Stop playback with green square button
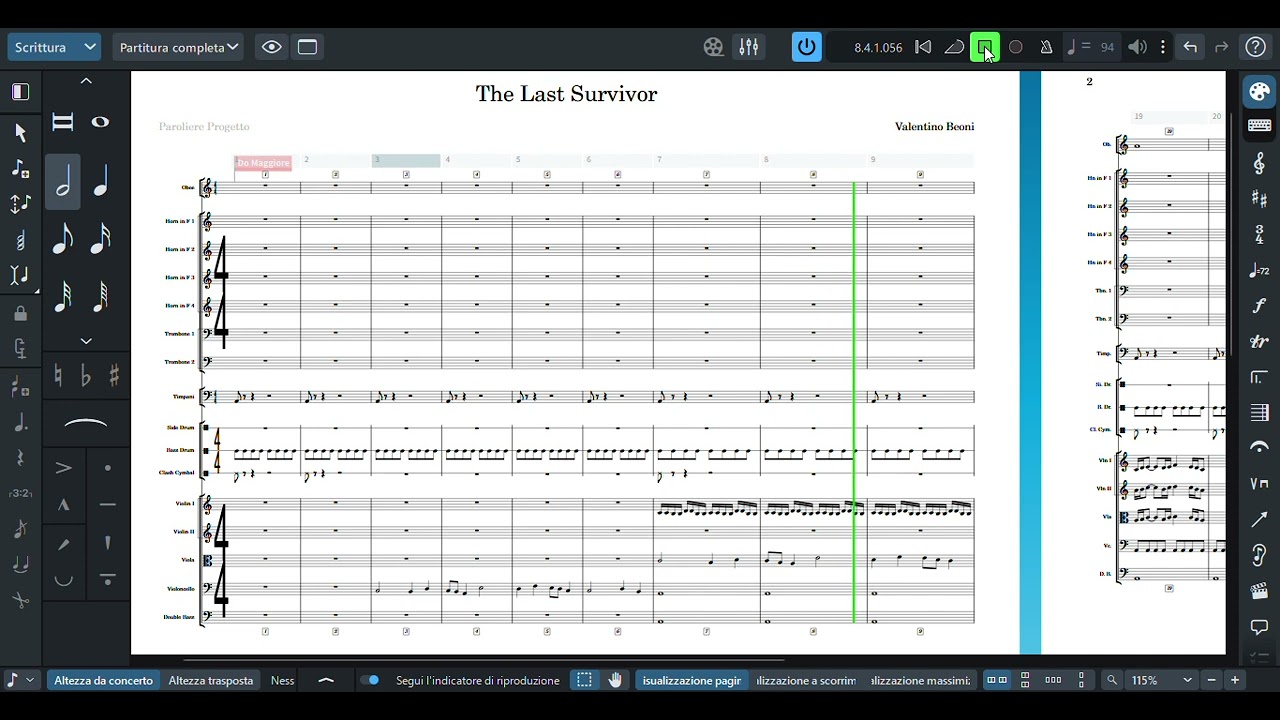The height and width of the screenshot is (720, 1280). pos(985,47)
